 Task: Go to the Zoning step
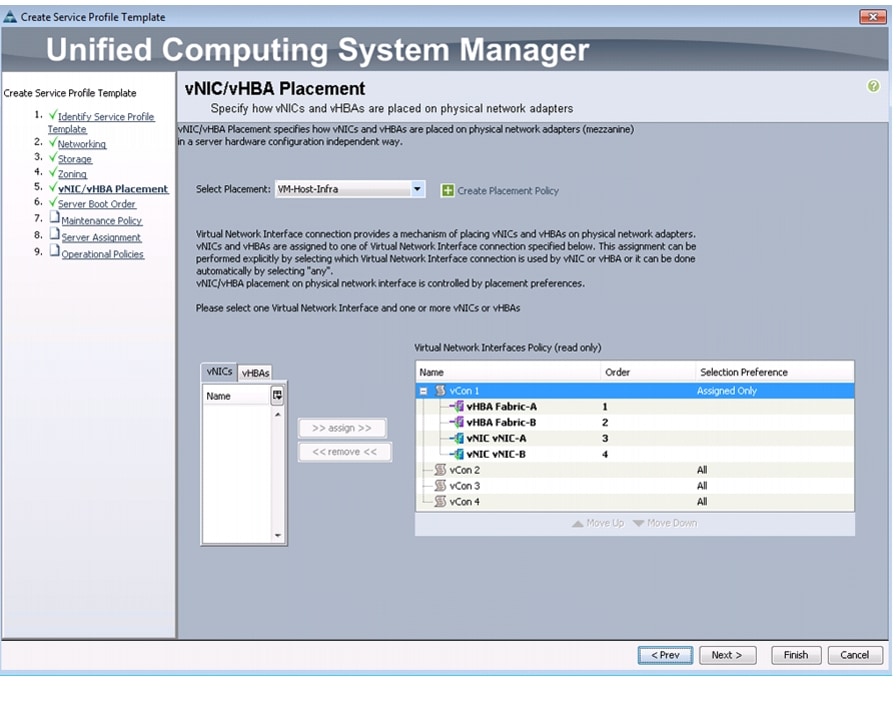(x=72, y=174)
